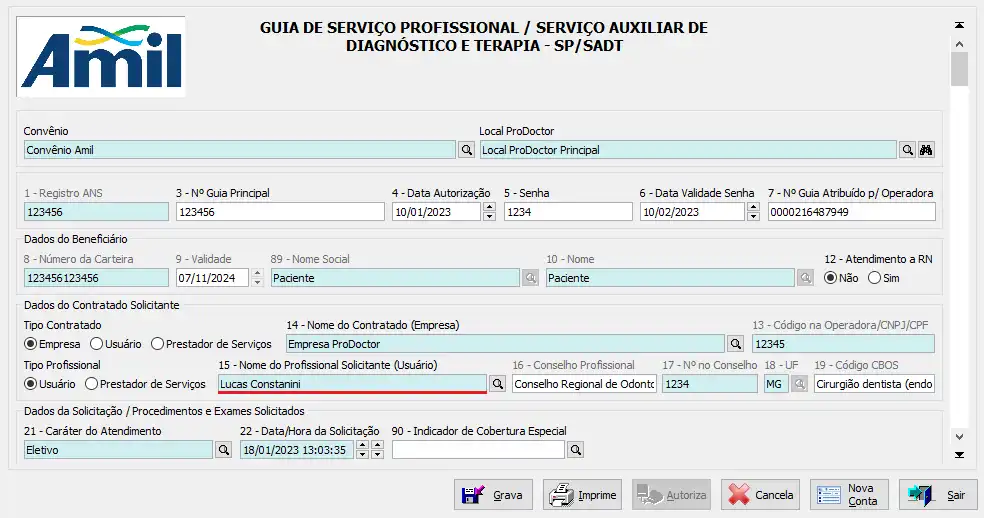
Task: Print the form with Imprime button
Action: (582, 495)
